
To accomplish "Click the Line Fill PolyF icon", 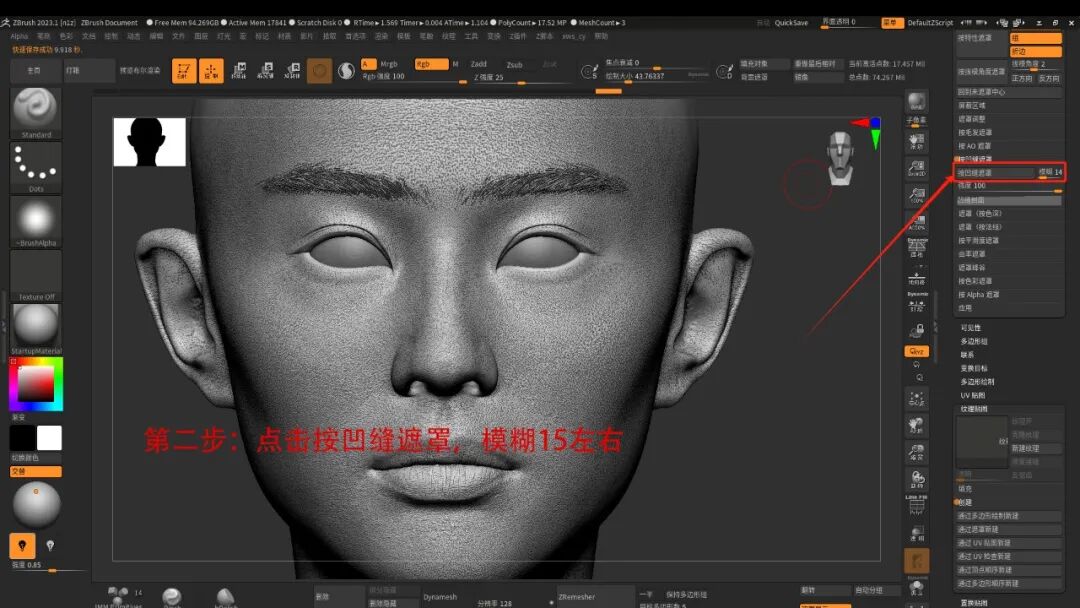I will click(x=917, y=505).
